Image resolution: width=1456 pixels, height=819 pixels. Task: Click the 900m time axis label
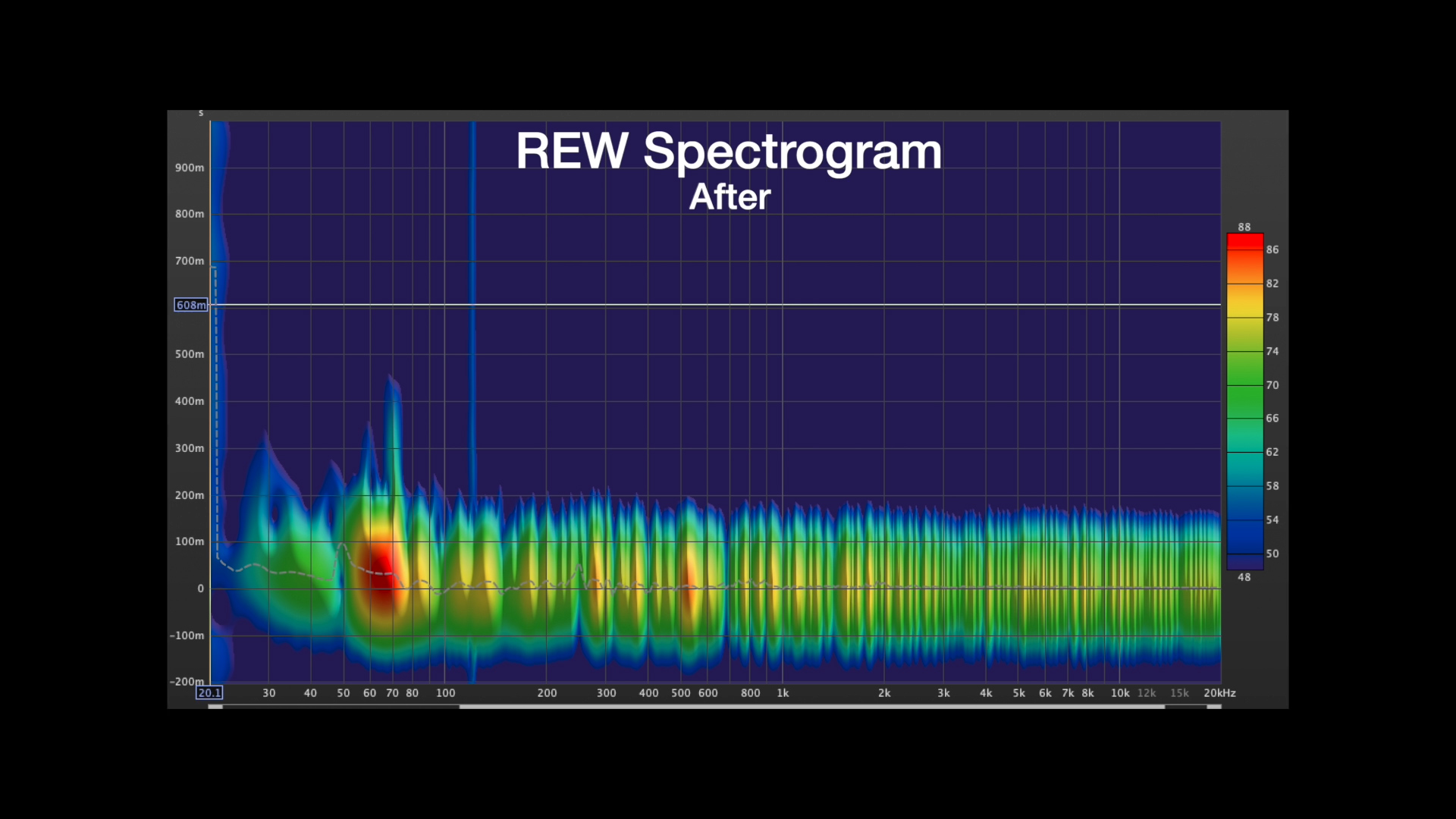(x=190, y=168)
